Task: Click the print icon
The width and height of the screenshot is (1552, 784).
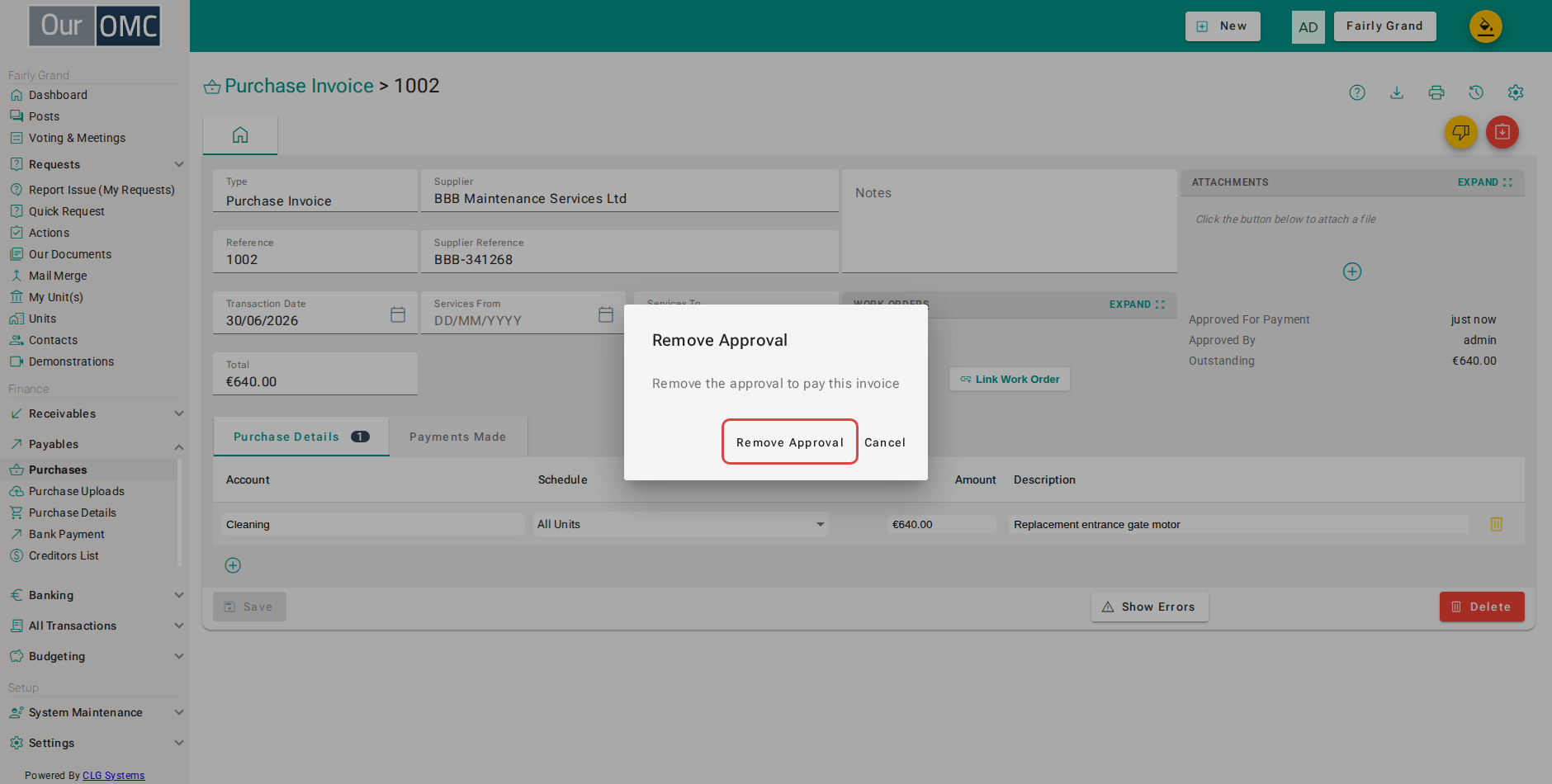Action: [1436, 92]
